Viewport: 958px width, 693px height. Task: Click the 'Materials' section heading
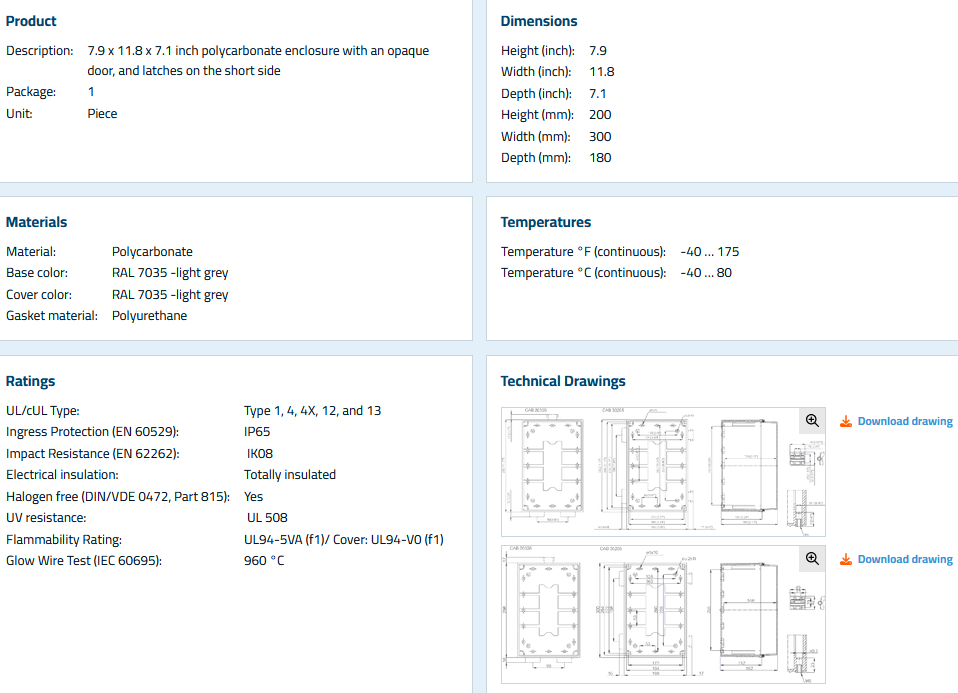pos(37,222)
